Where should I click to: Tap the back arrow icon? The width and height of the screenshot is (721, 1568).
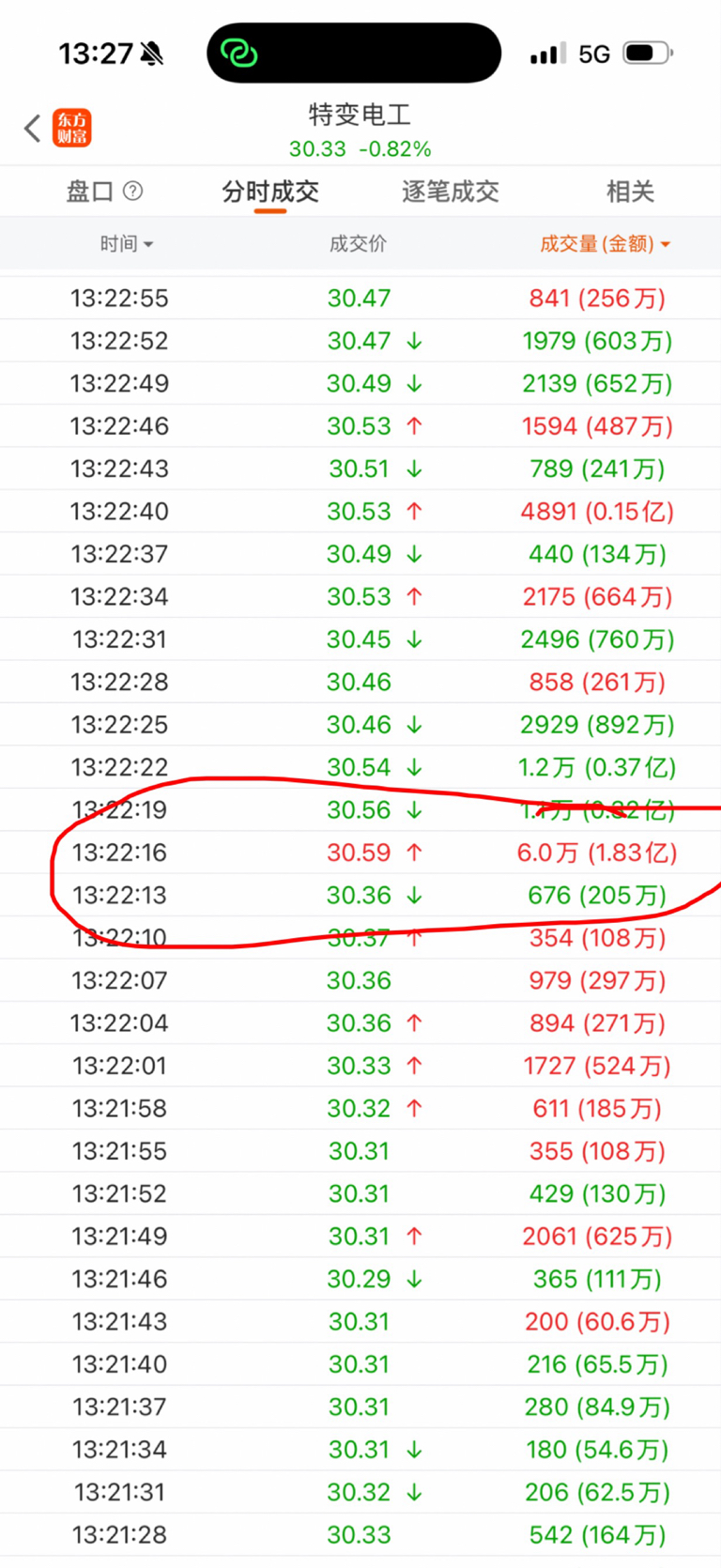coord(33,129)
